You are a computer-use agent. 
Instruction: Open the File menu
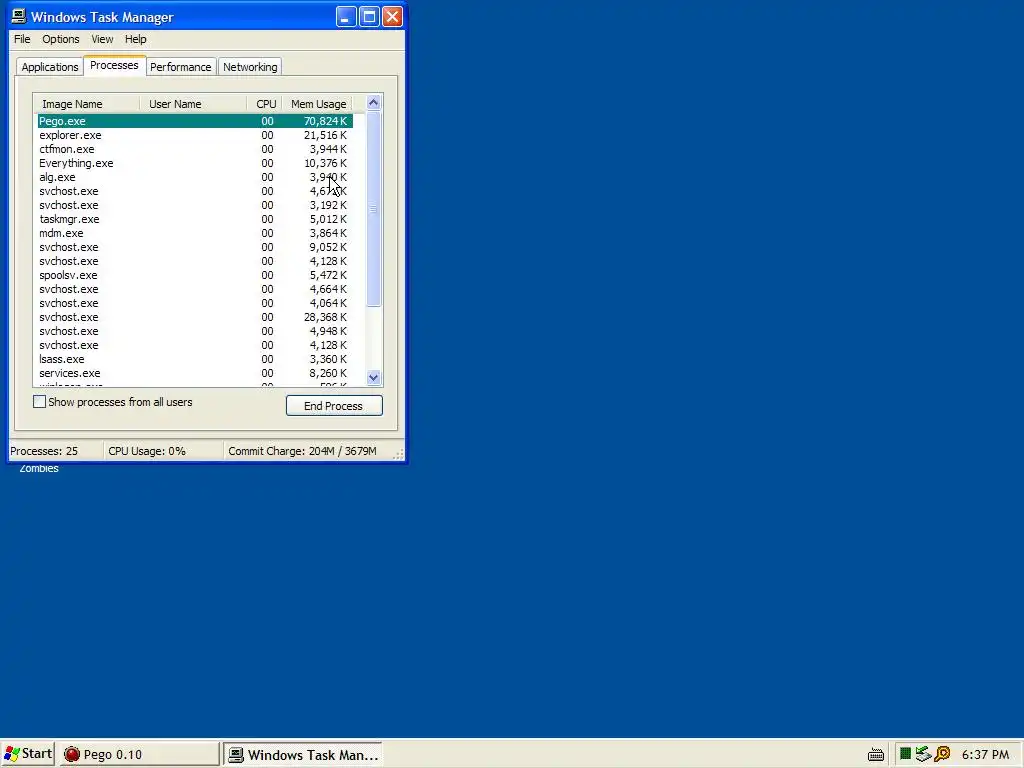pos(22,39)
